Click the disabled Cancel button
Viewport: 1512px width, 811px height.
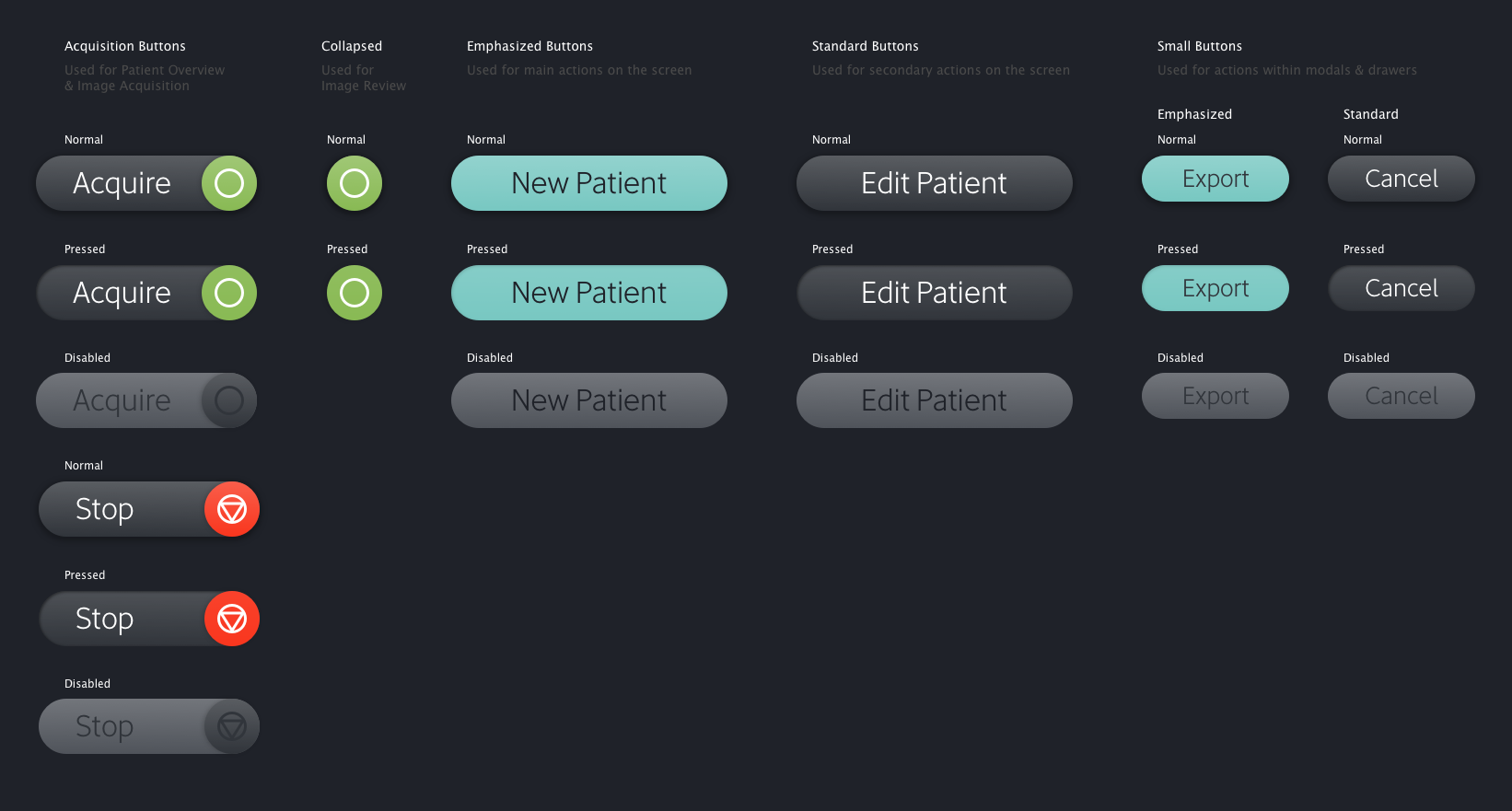1402,396
